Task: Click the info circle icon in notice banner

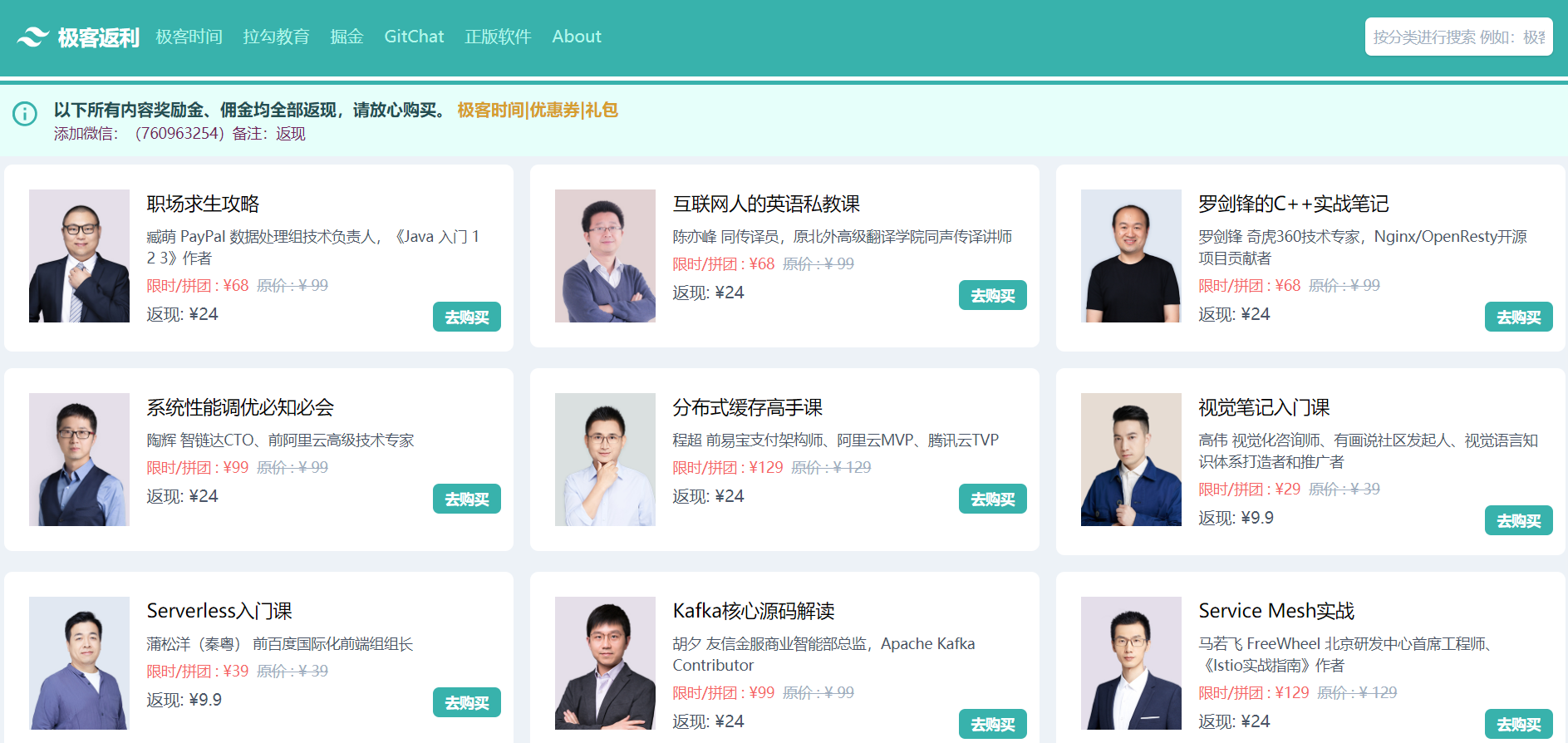Action: coord(25,113)
